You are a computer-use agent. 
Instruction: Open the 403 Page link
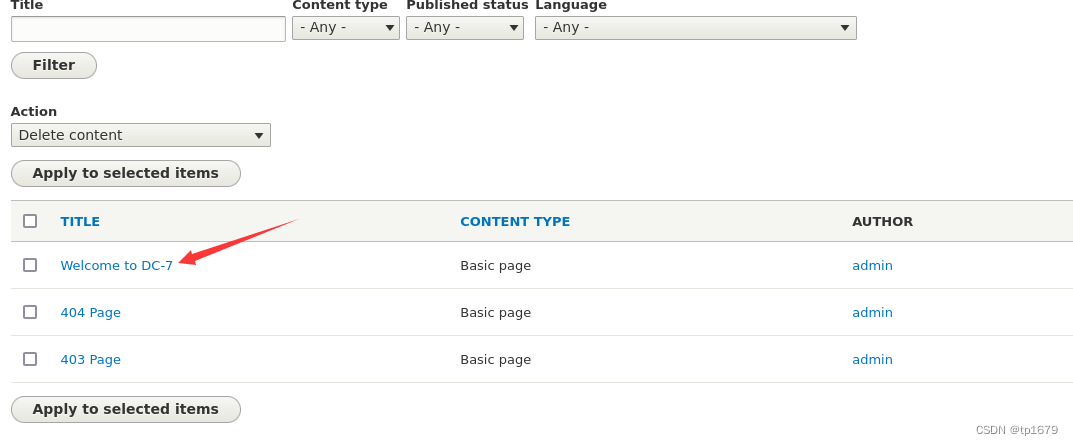click(x=90, y=360)
